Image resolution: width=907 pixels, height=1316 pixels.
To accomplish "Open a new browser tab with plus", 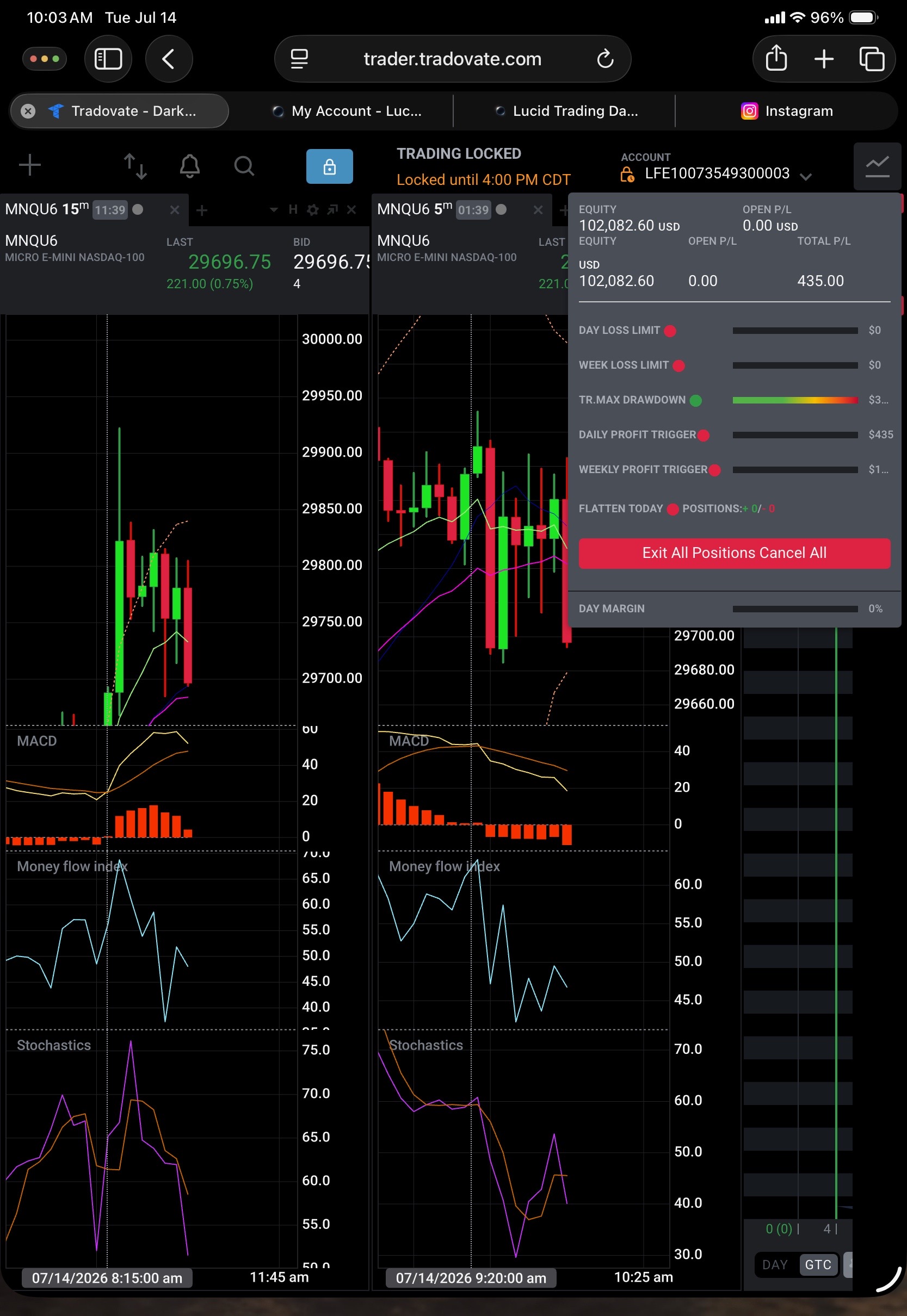I will (x=824, y=59).
